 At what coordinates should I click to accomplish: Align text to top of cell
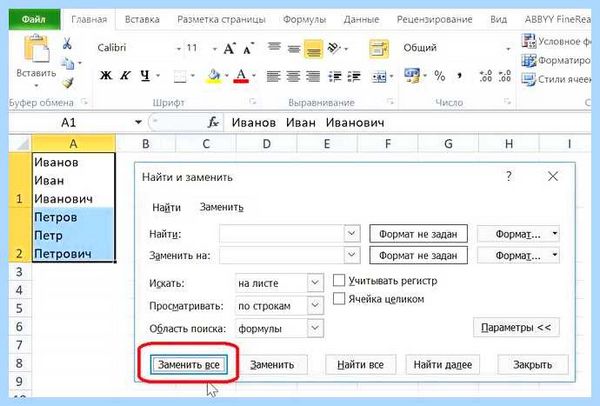(x=274, y=48)
